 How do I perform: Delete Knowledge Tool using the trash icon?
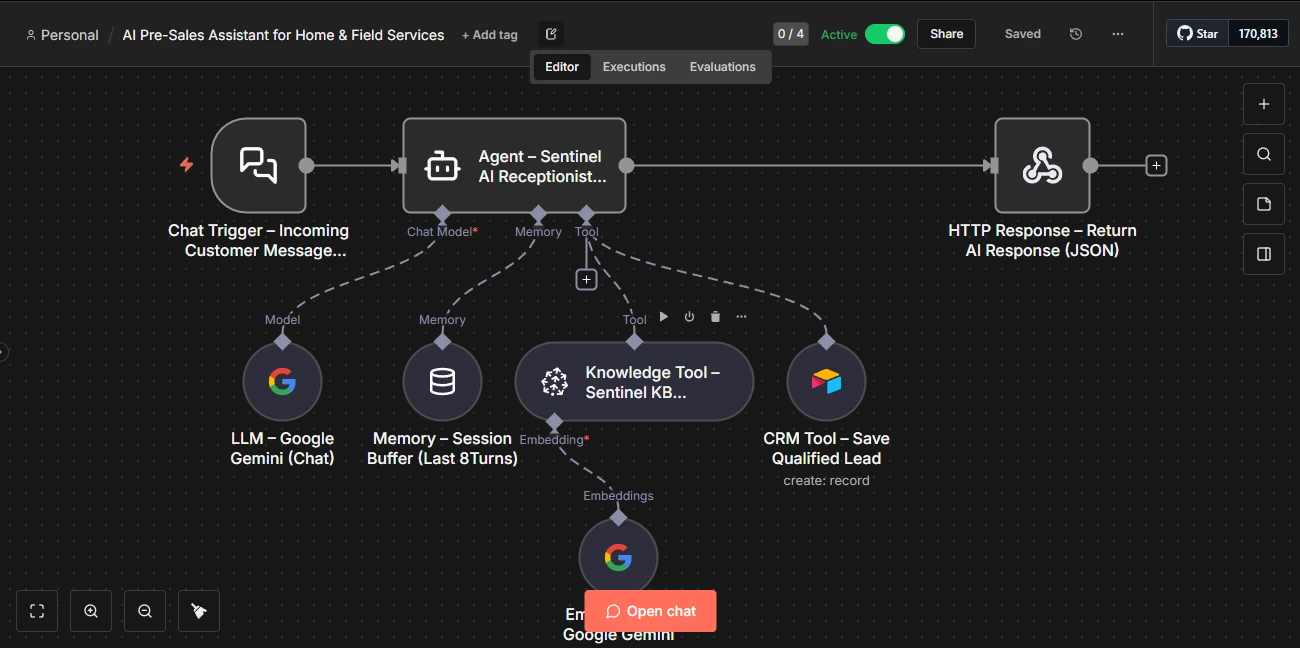[x=715, y=316]
